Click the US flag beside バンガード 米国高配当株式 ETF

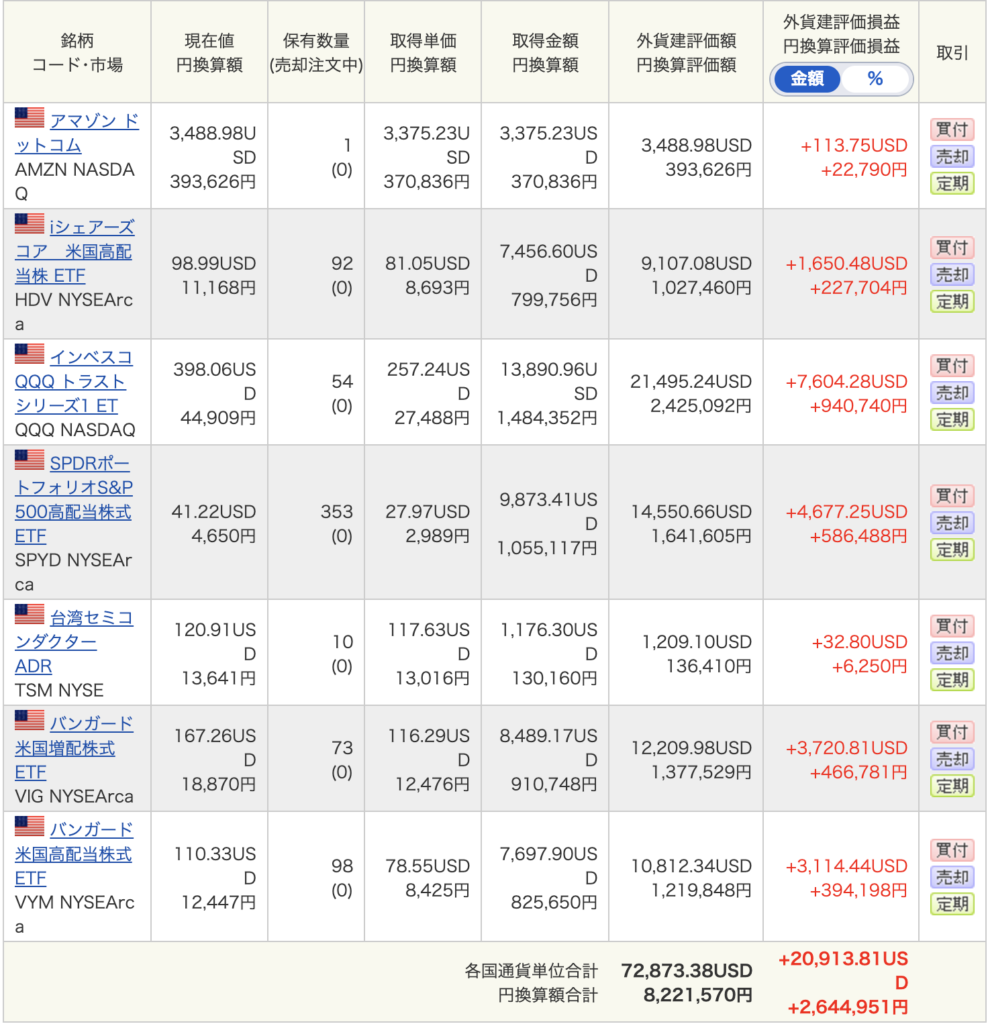coord(29,826)
